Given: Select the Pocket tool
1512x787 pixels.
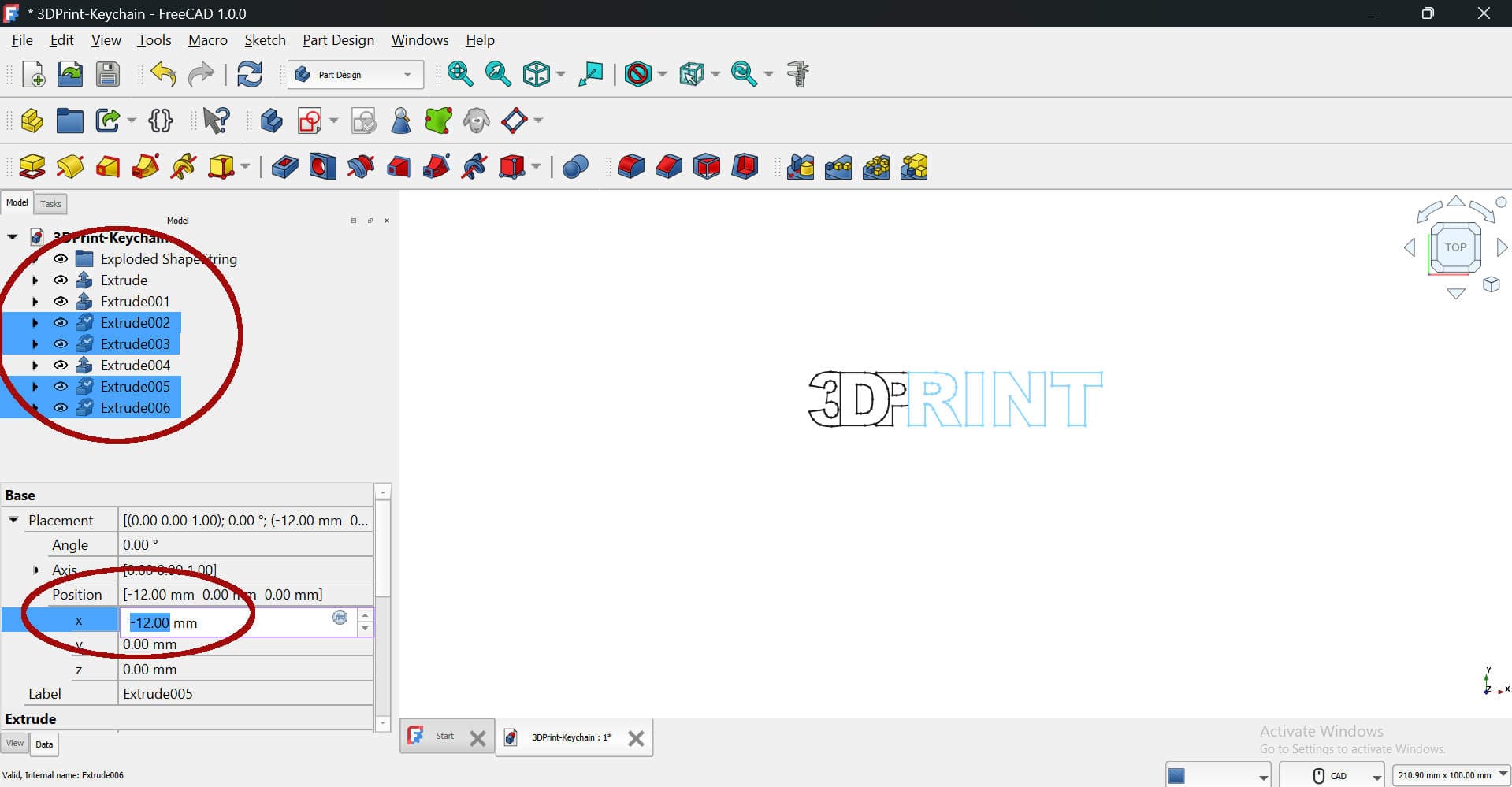Looking at the screenshot, I should click(284, 166).
